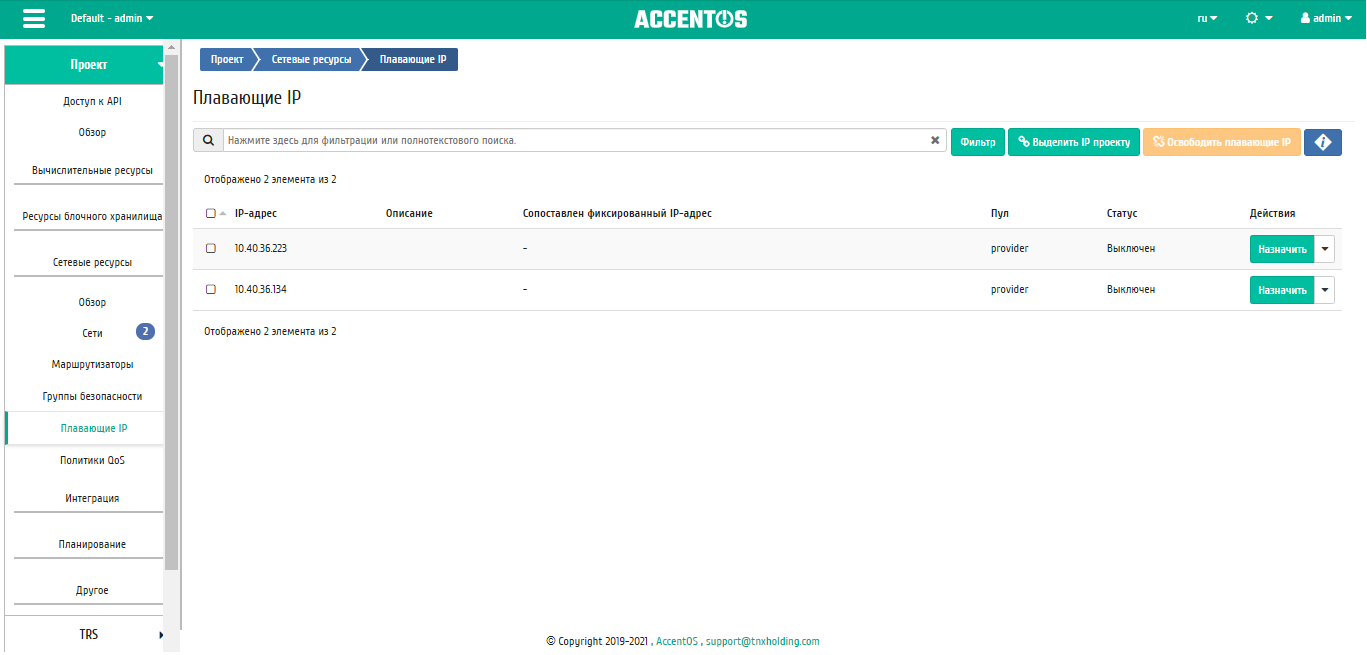Open the ru language dropdown
1367x655 pixels.
tap(1207, 18)
